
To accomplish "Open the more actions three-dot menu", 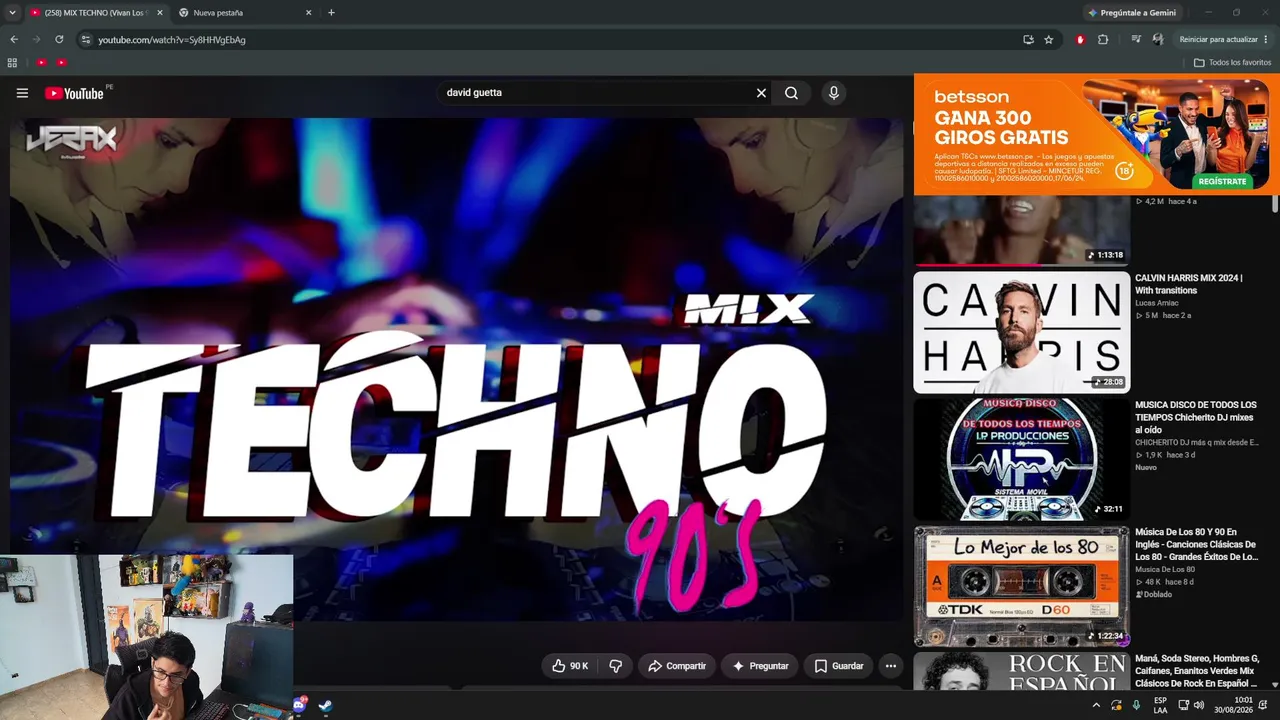I will 890,666.
